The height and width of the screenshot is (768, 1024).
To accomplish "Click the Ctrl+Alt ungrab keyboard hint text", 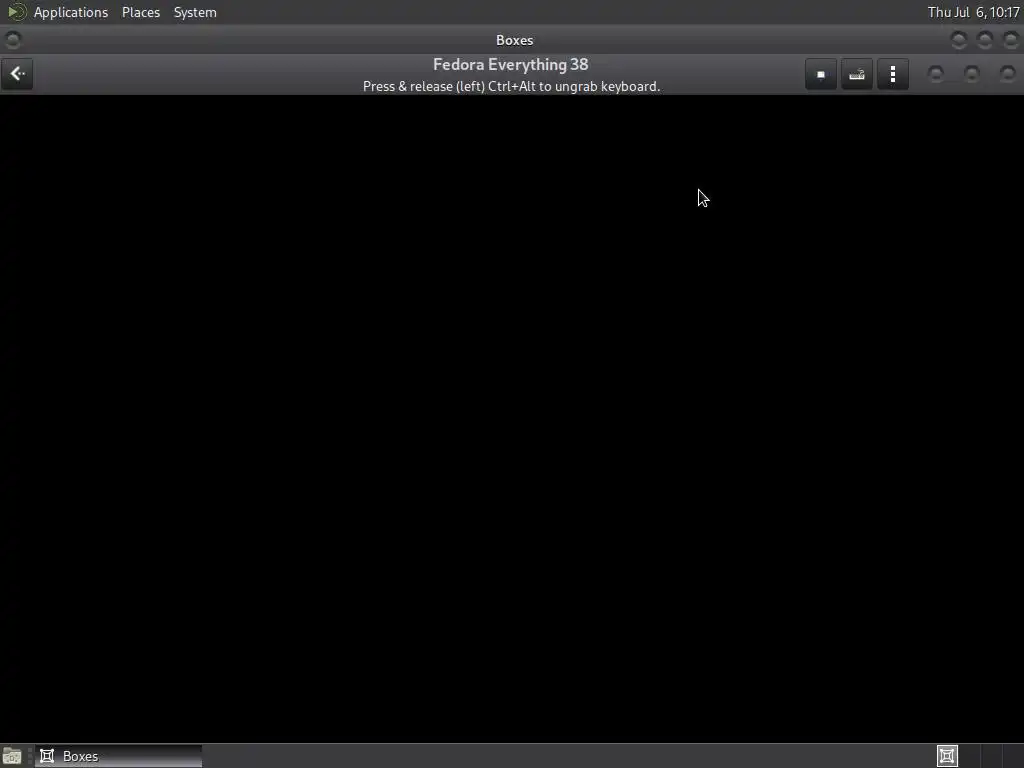I will pos(511,86).
